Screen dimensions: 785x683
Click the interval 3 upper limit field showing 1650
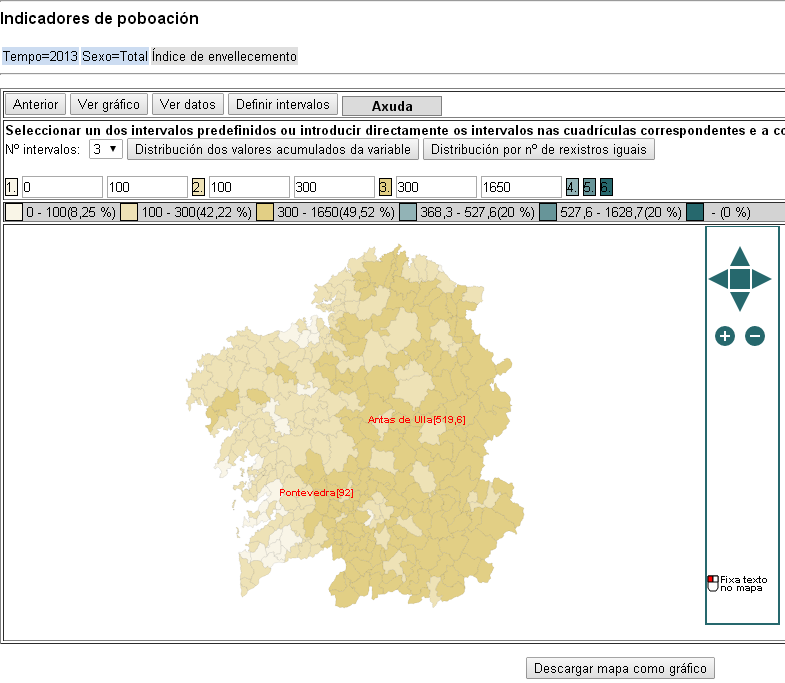click(520, 187)
